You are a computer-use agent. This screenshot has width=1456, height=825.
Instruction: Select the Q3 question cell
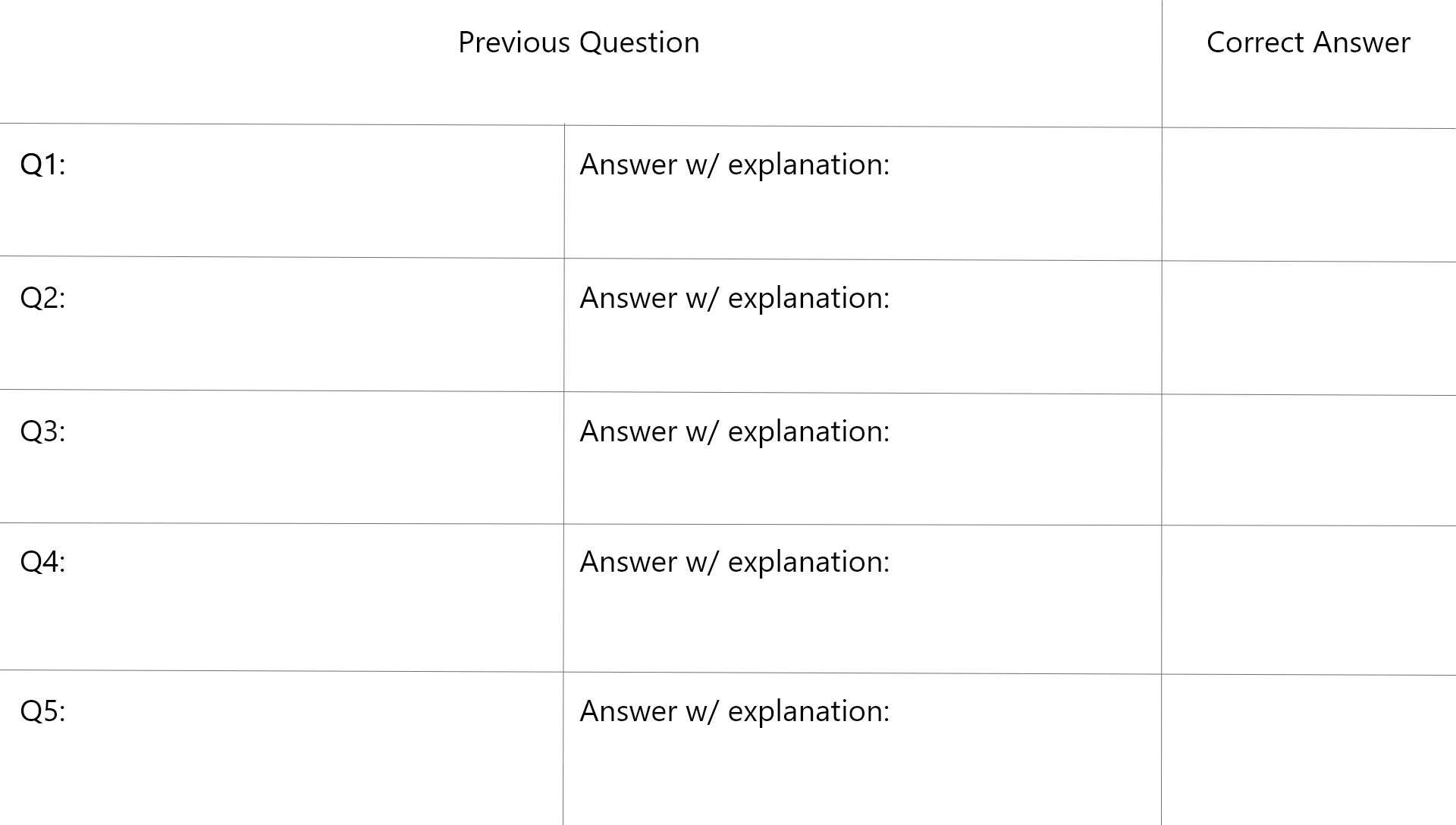click(282, 457)
